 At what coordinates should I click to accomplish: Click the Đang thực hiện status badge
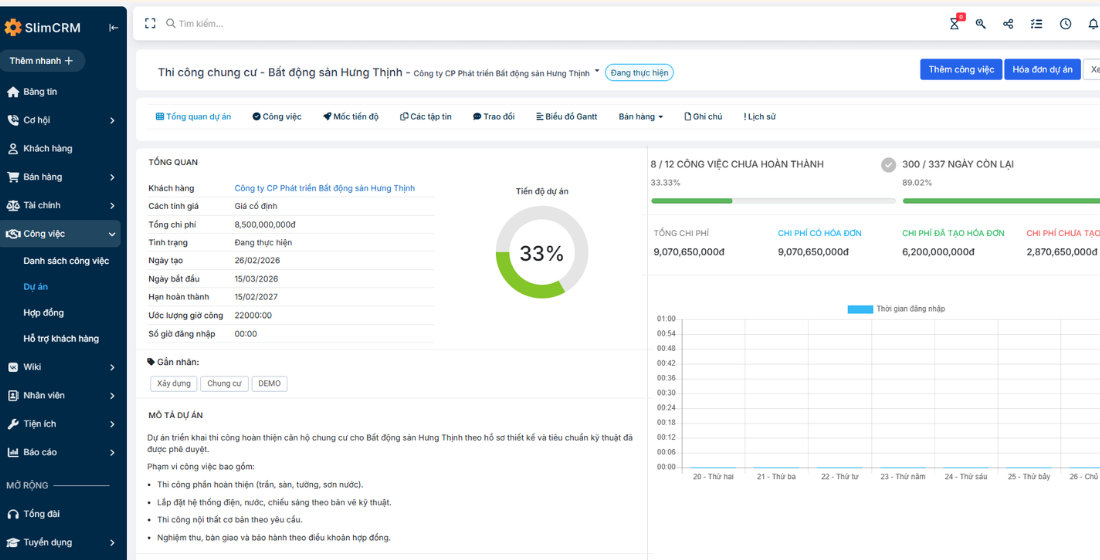[639, 72]
